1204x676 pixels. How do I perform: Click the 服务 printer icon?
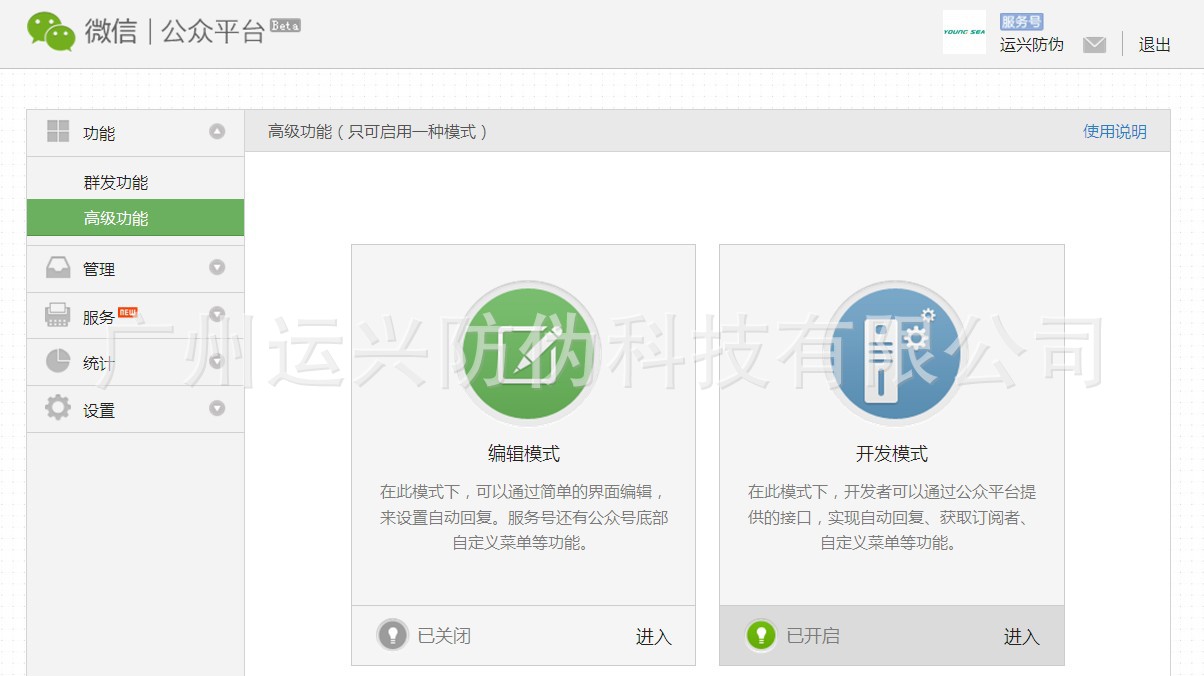coord(58,315)
